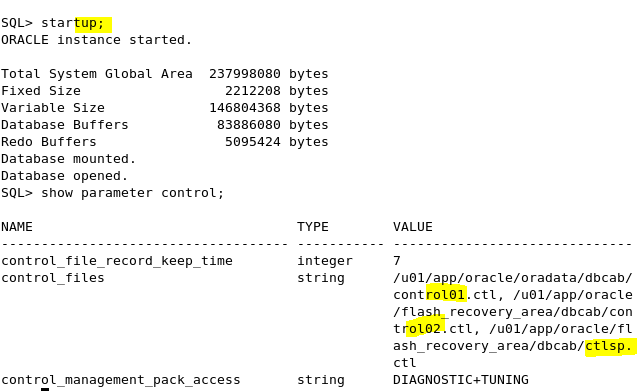Click the VALUE column header
Viewport: 637px width, 391px height.
[x=413, y=227]
